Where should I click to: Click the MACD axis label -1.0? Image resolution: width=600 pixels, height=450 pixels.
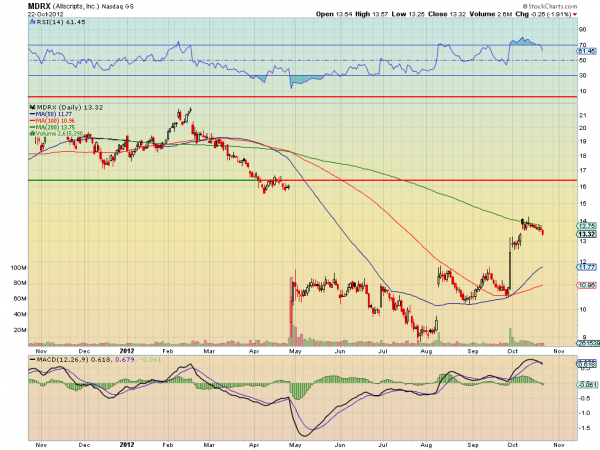[x=584, y=413]
